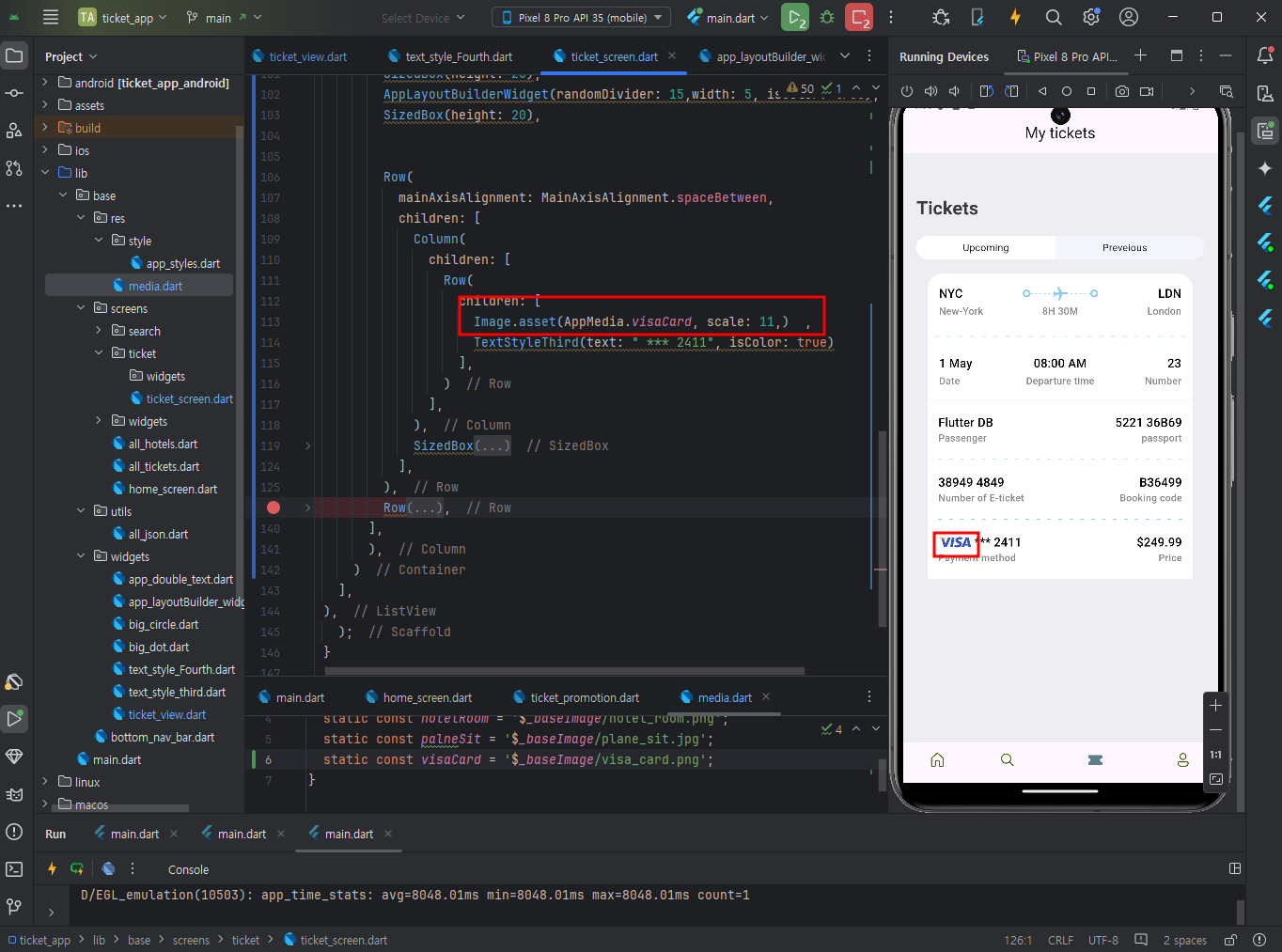The height and width of the screenshot is (952, 1282).
Task: Open the account profile icon
Action: point(1129,17)
